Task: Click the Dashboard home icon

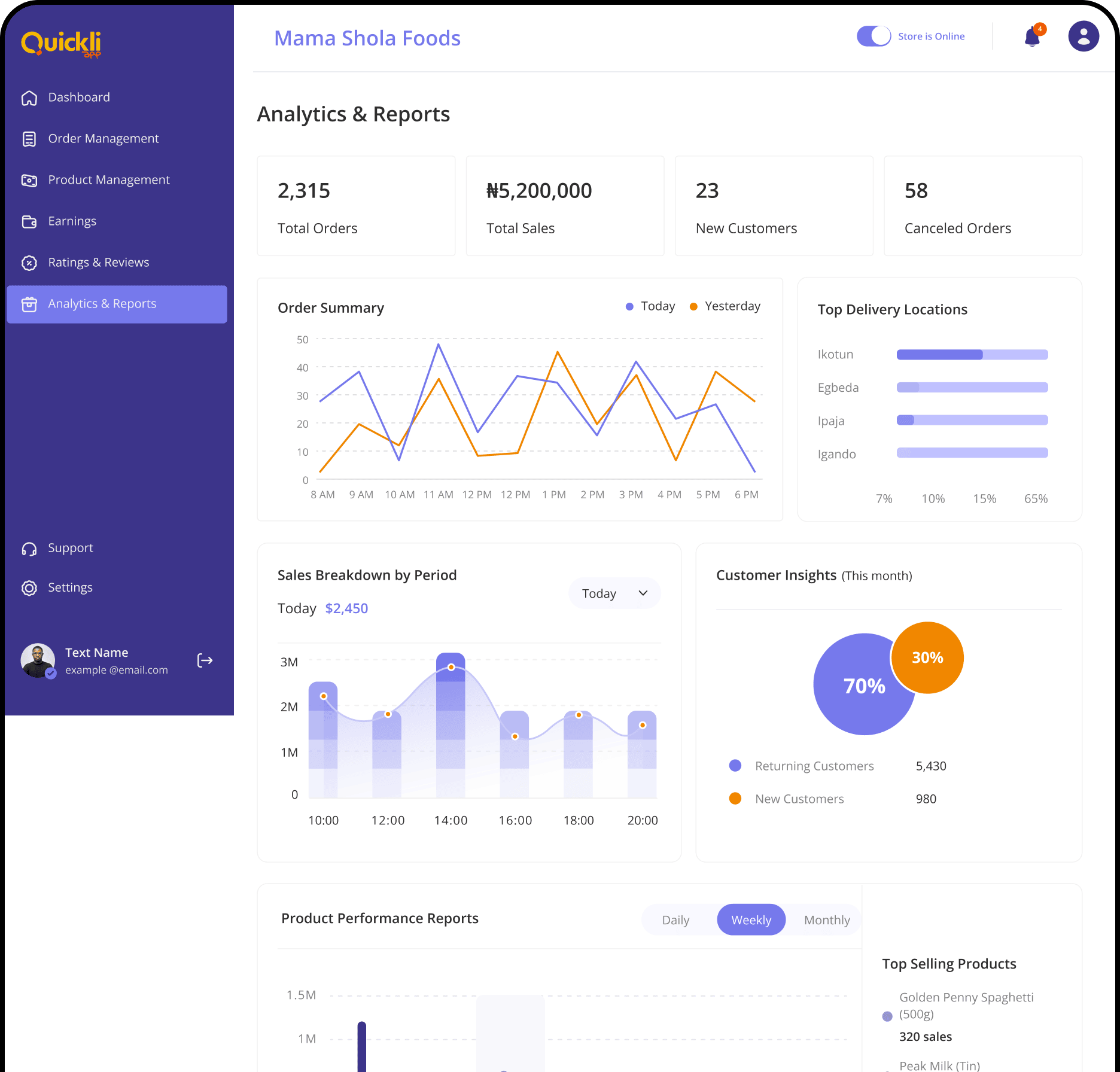Action: 29,98
